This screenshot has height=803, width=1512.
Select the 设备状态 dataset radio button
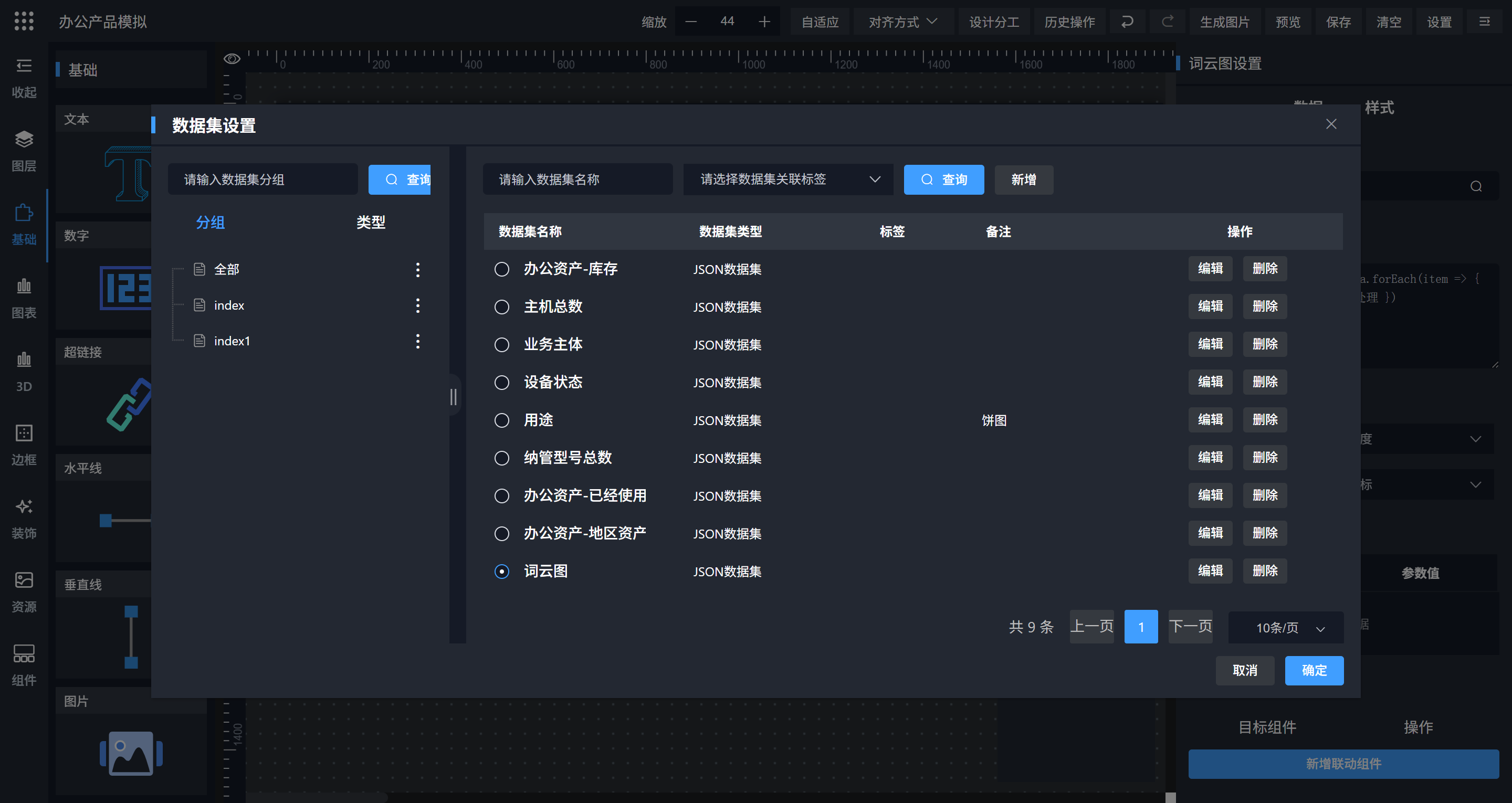[501, 383]
